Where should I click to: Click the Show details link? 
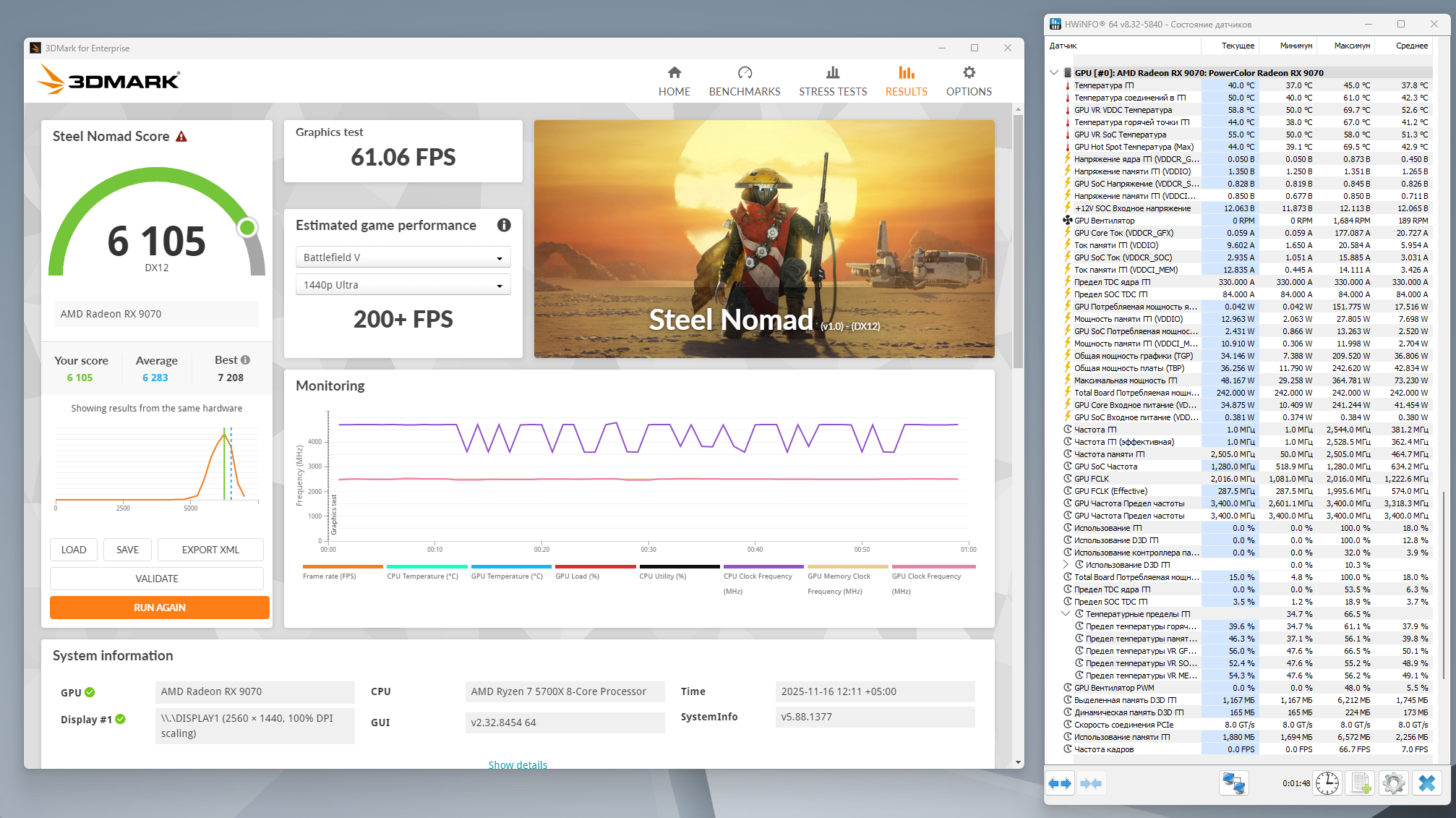click(518, 764)
